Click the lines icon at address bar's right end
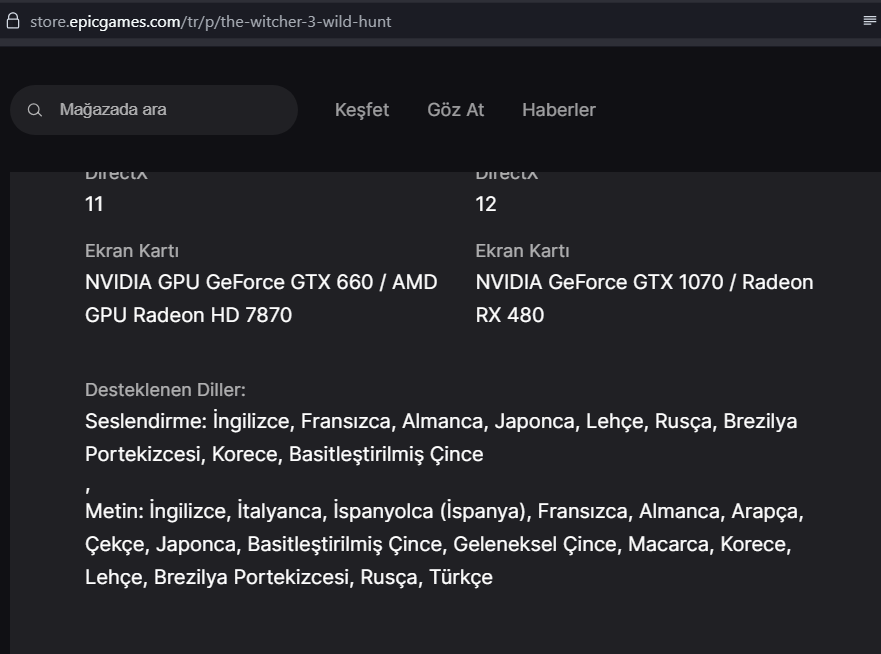The width and height of the screenshot is (881, 654). pyautogui.click(x=869, y=21)
